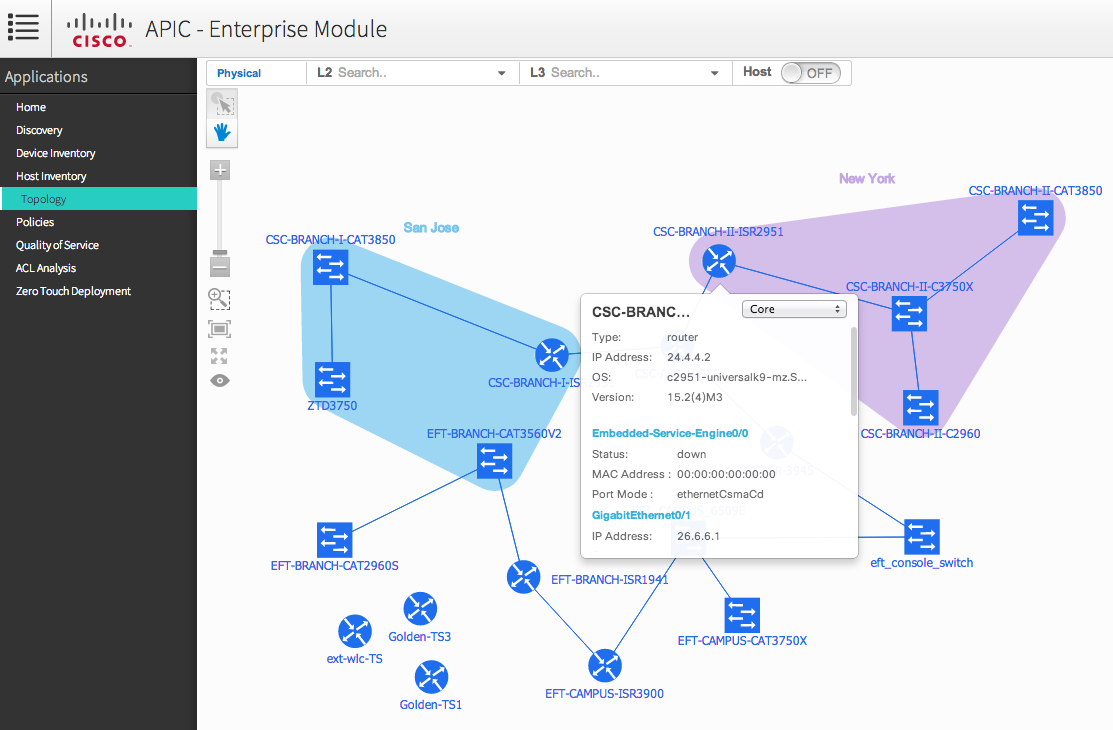Open the hamburger navigation menu

coord(23,27)
